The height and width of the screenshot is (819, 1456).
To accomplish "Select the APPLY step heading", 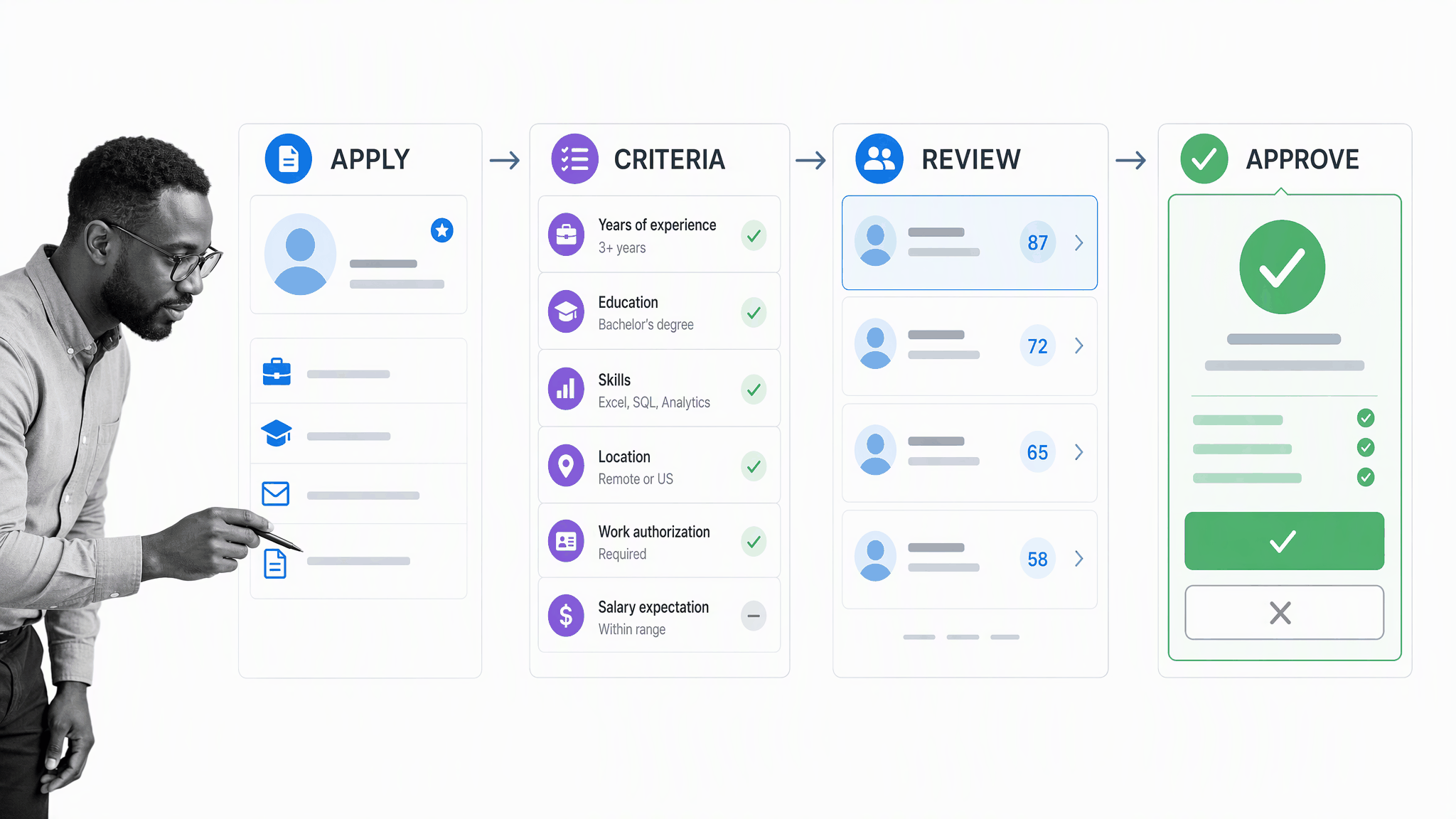I will [x=370, y=159].
